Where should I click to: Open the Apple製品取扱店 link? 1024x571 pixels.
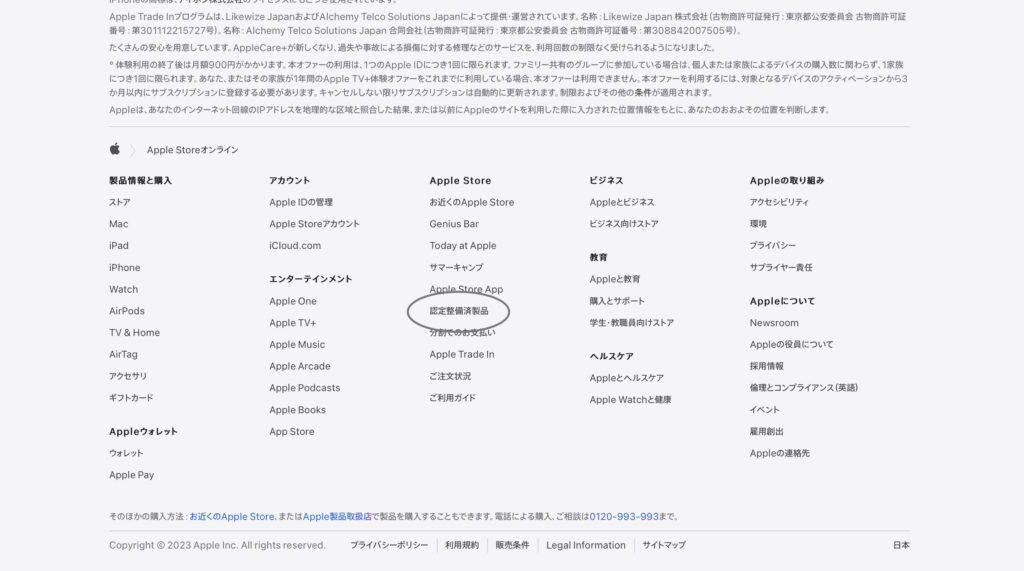coord(337,516)
